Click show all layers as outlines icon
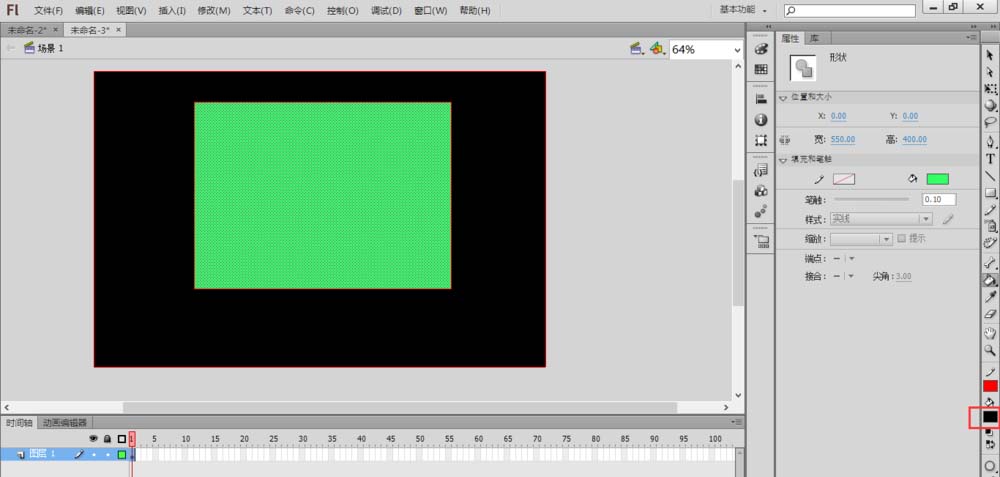The image size is (1000, 477). click(122, 439)
